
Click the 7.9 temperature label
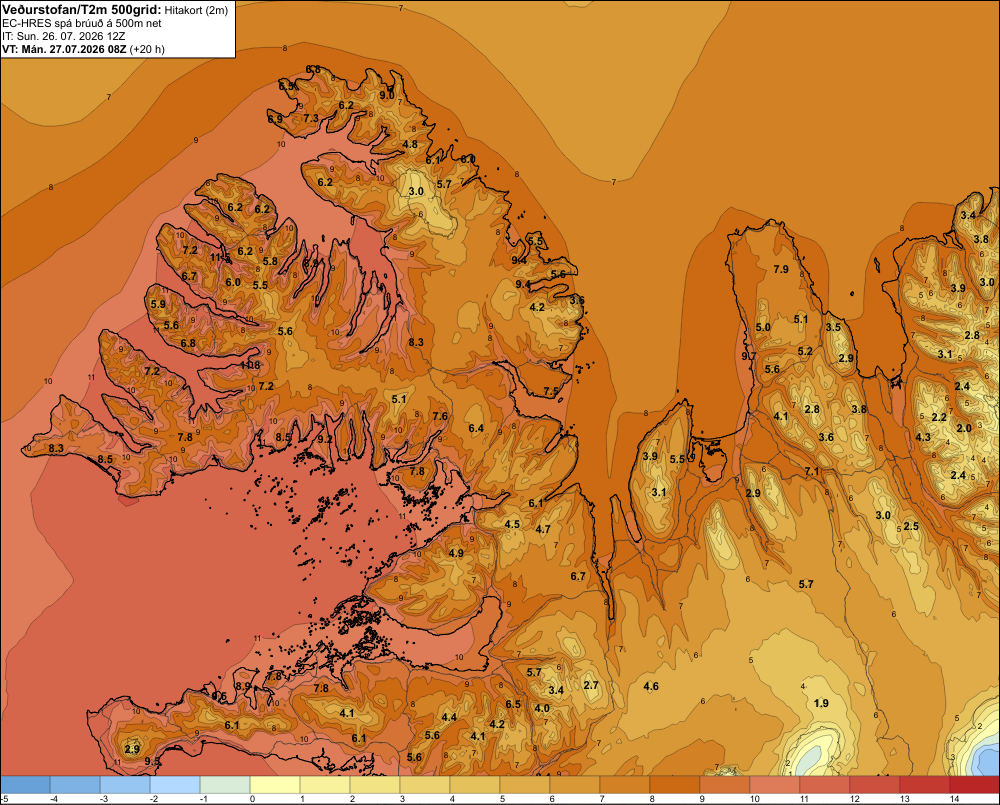click(x=781, y=269)
